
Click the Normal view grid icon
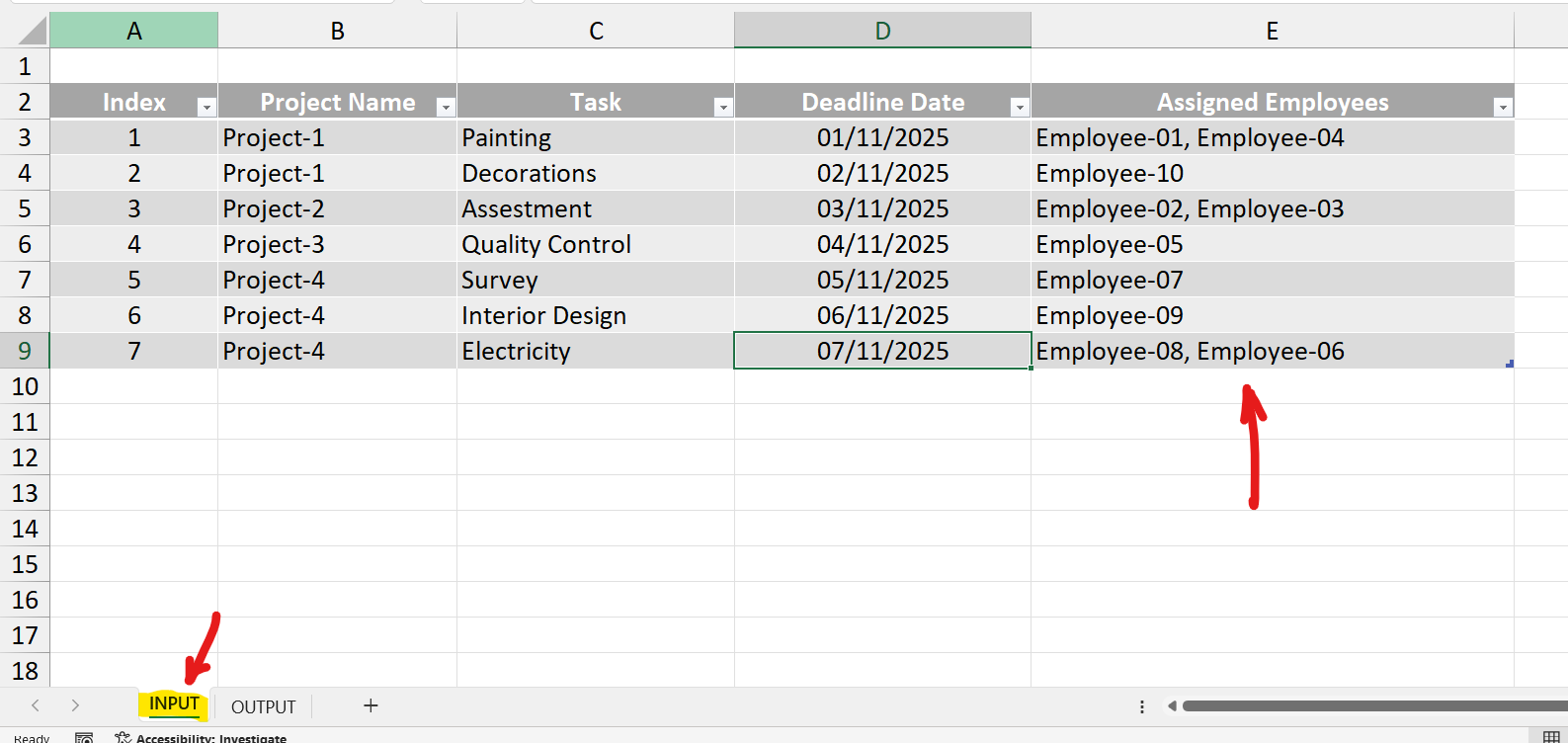pos(1551,737)
